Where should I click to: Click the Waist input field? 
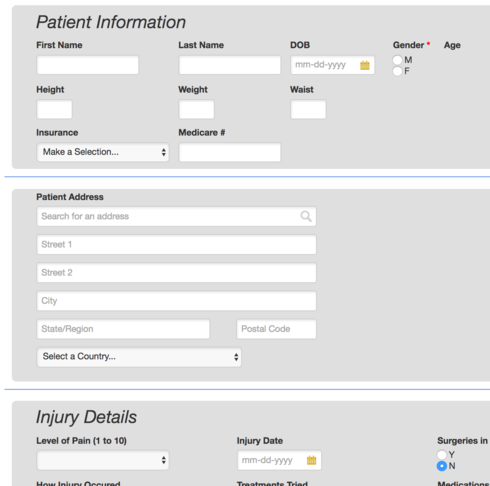[x=308, y=109]
